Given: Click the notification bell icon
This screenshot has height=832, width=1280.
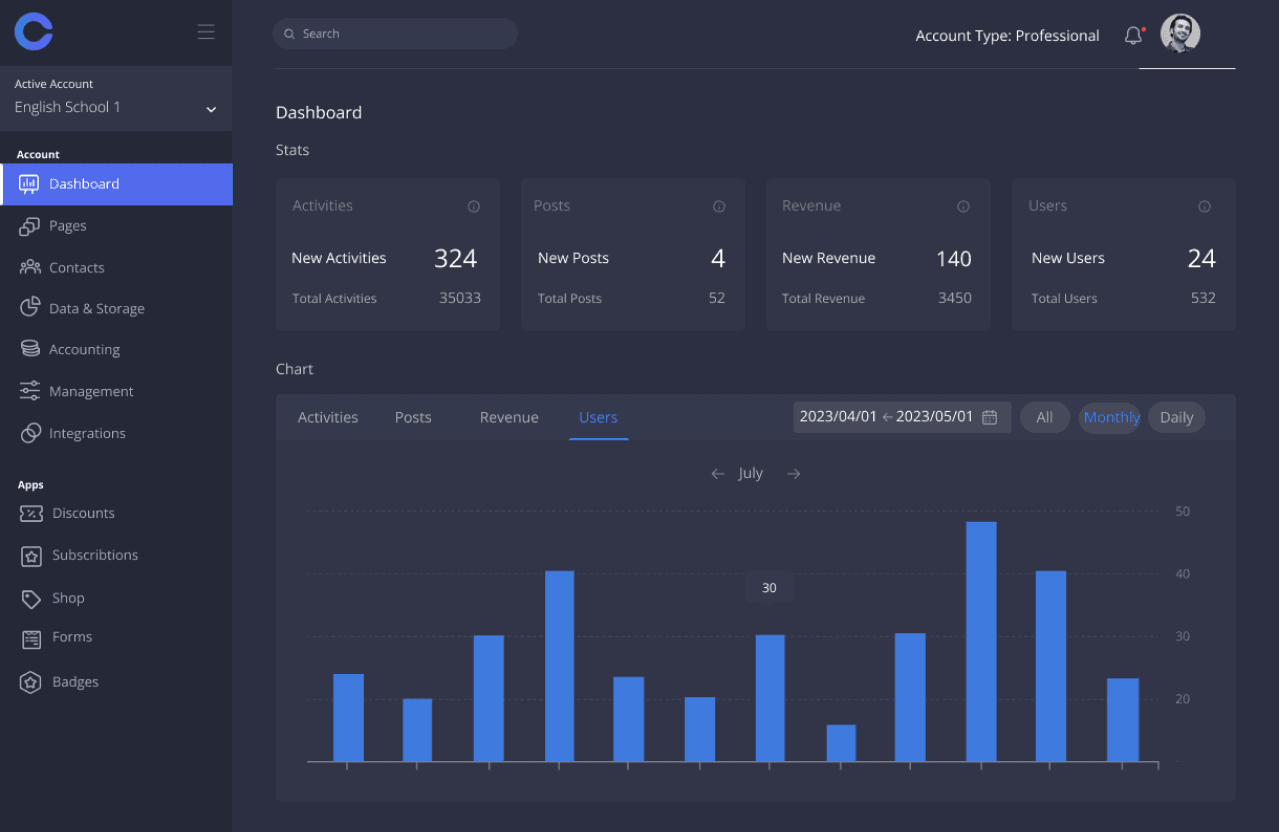Looking at the screenshot, I should 1133,36.
